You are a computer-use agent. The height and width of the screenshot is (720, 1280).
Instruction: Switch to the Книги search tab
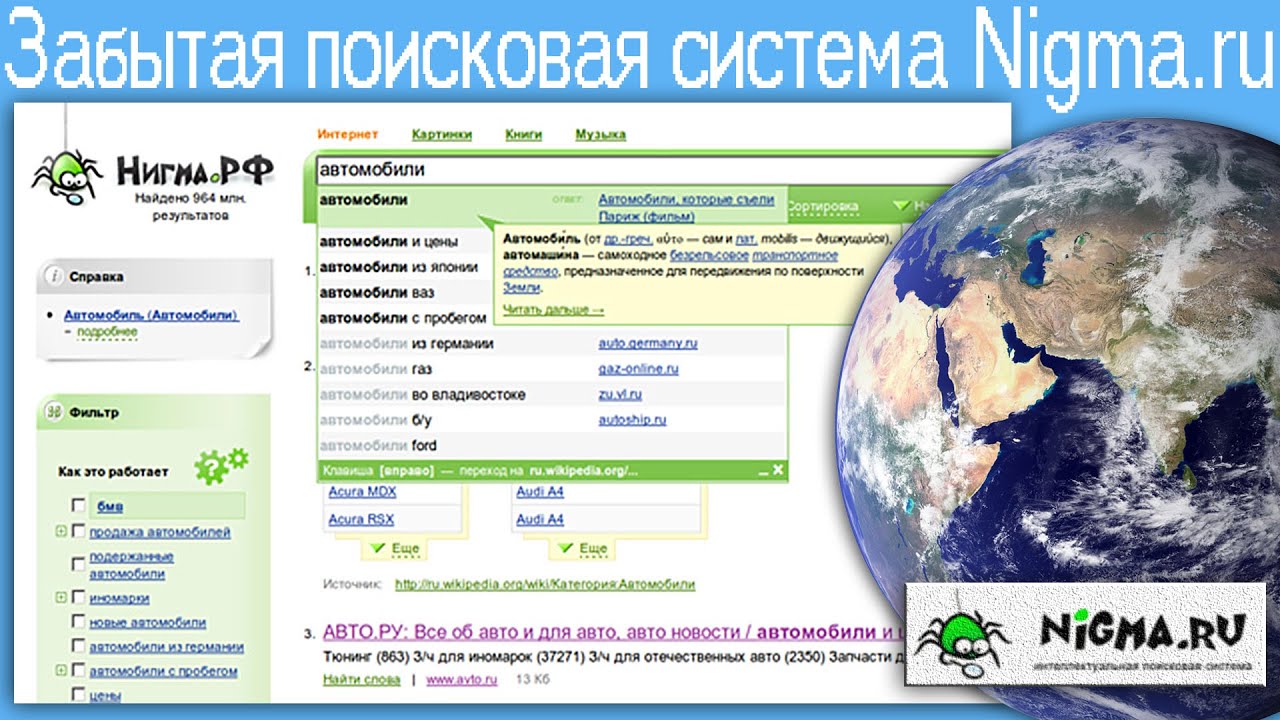click(x=523, y=134)
